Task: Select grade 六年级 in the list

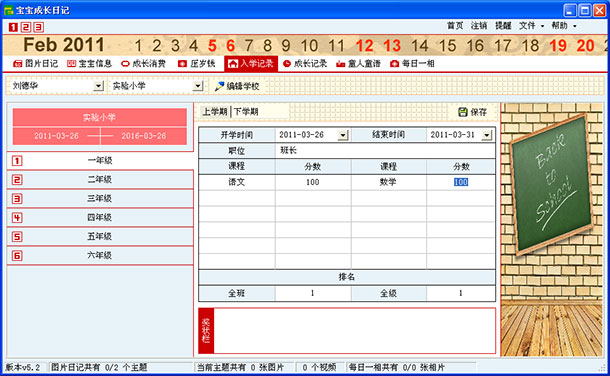Action: tap(100, 255)
